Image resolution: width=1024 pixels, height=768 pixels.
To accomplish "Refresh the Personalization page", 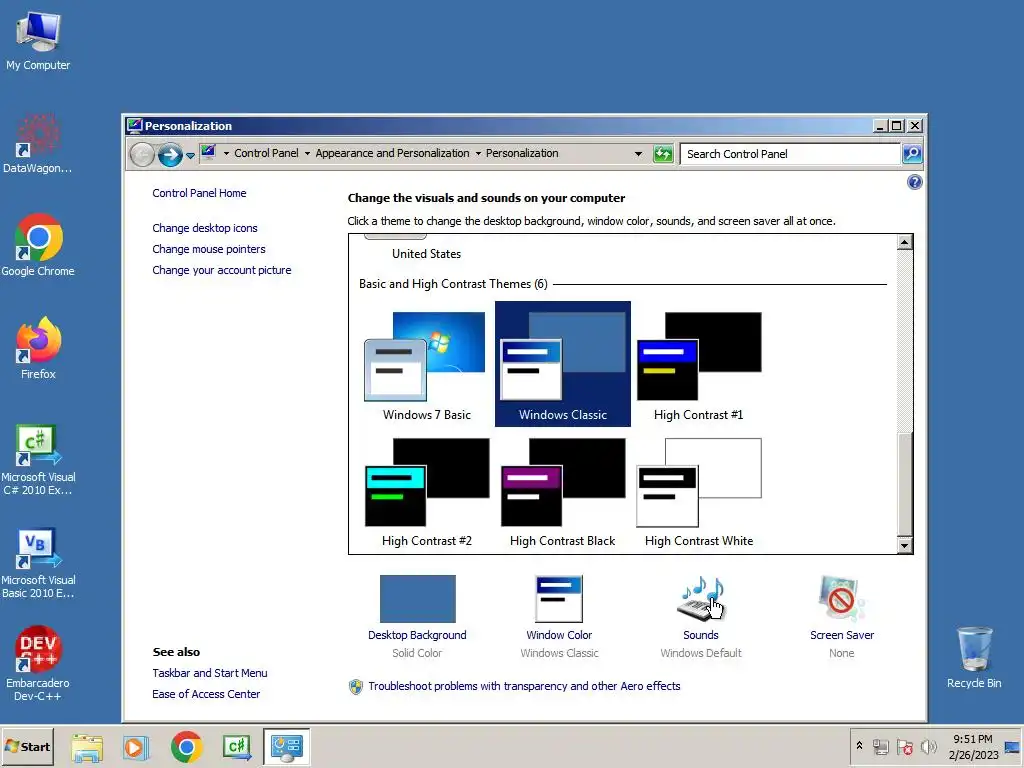I will pyautogui.click(x=663, y=154).
